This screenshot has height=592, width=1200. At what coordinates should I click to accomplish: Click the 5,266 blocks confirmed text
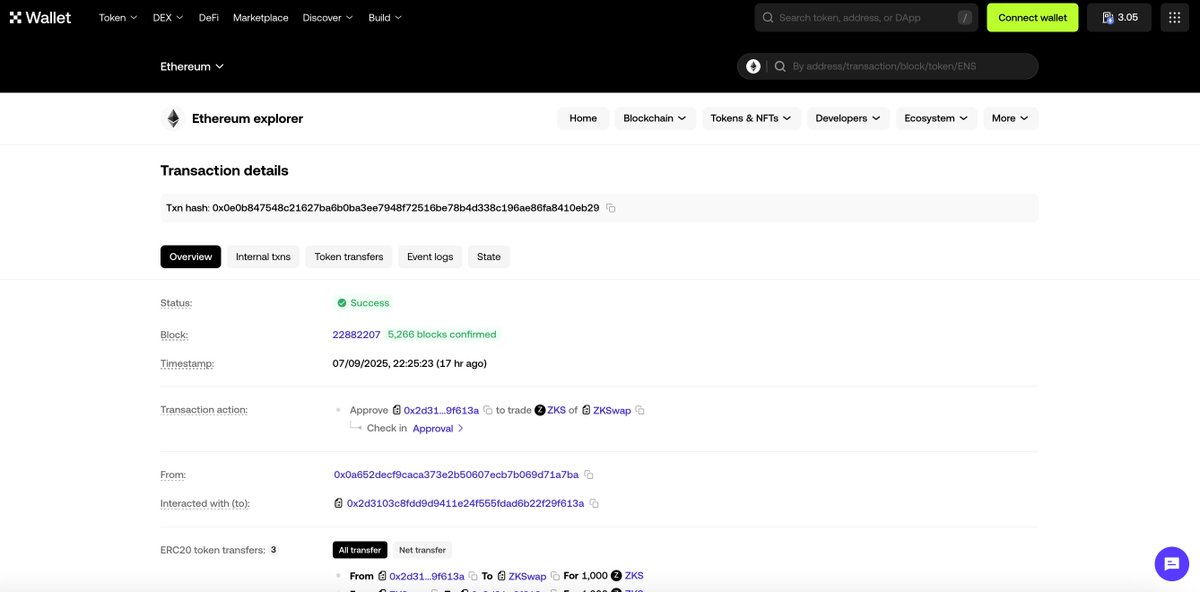(442, 334)
